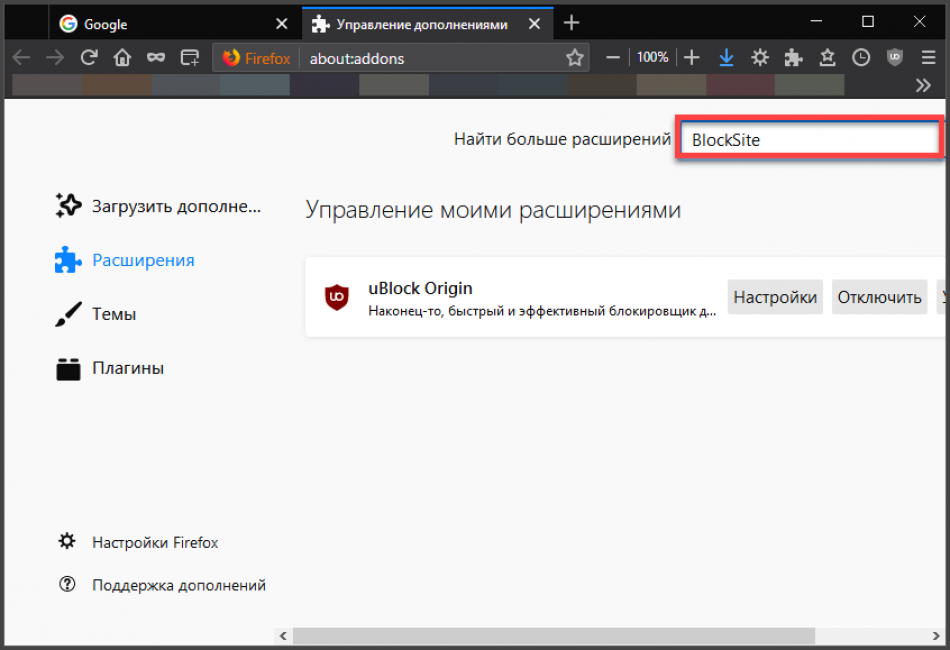Click the BlockSite extension search field
Screen dimensions: 950x650
(x=810, y=139)
